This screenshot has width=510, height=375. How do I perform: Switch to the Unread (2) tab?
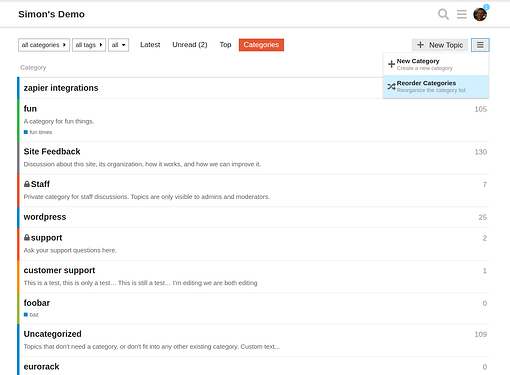click(190, 45)
